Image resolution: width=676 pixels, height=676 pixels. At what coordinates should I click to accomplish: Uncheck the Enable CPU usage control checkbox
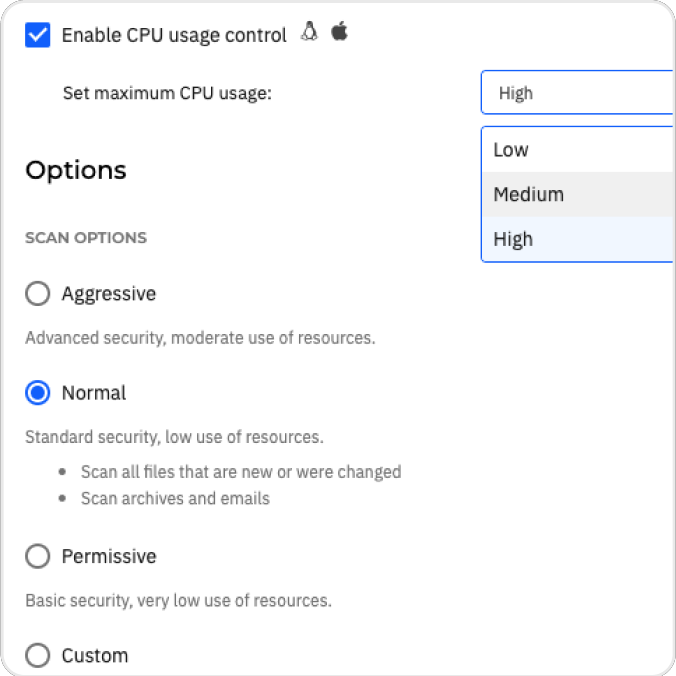click(38, 35)
